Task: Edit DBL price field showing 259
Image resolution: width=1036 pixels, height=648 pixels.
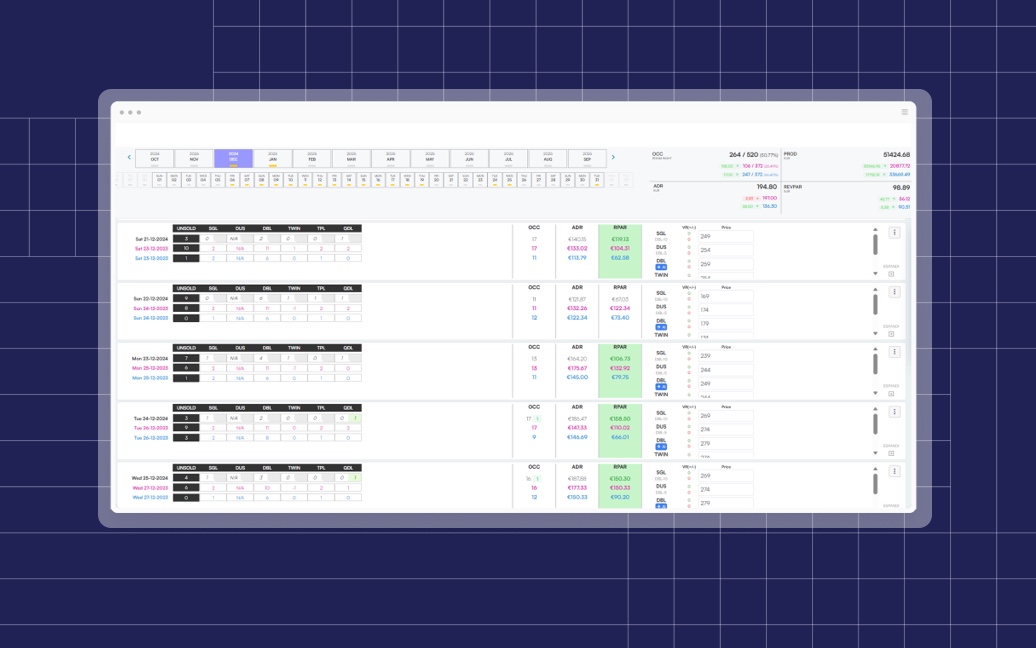Action: [725, 264]
